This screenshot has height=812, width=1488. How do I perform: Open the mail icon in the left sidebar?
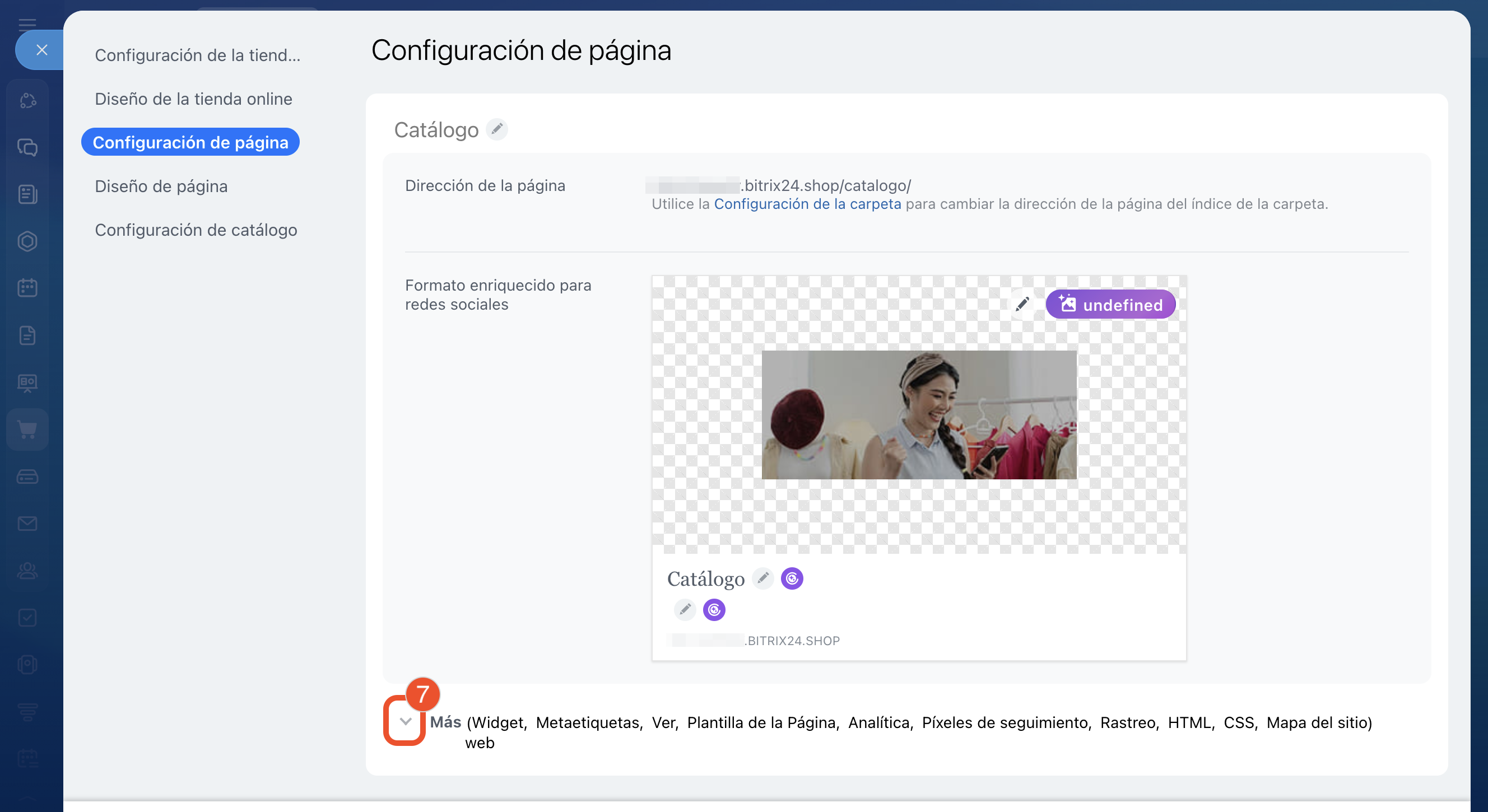coord(27,523)
